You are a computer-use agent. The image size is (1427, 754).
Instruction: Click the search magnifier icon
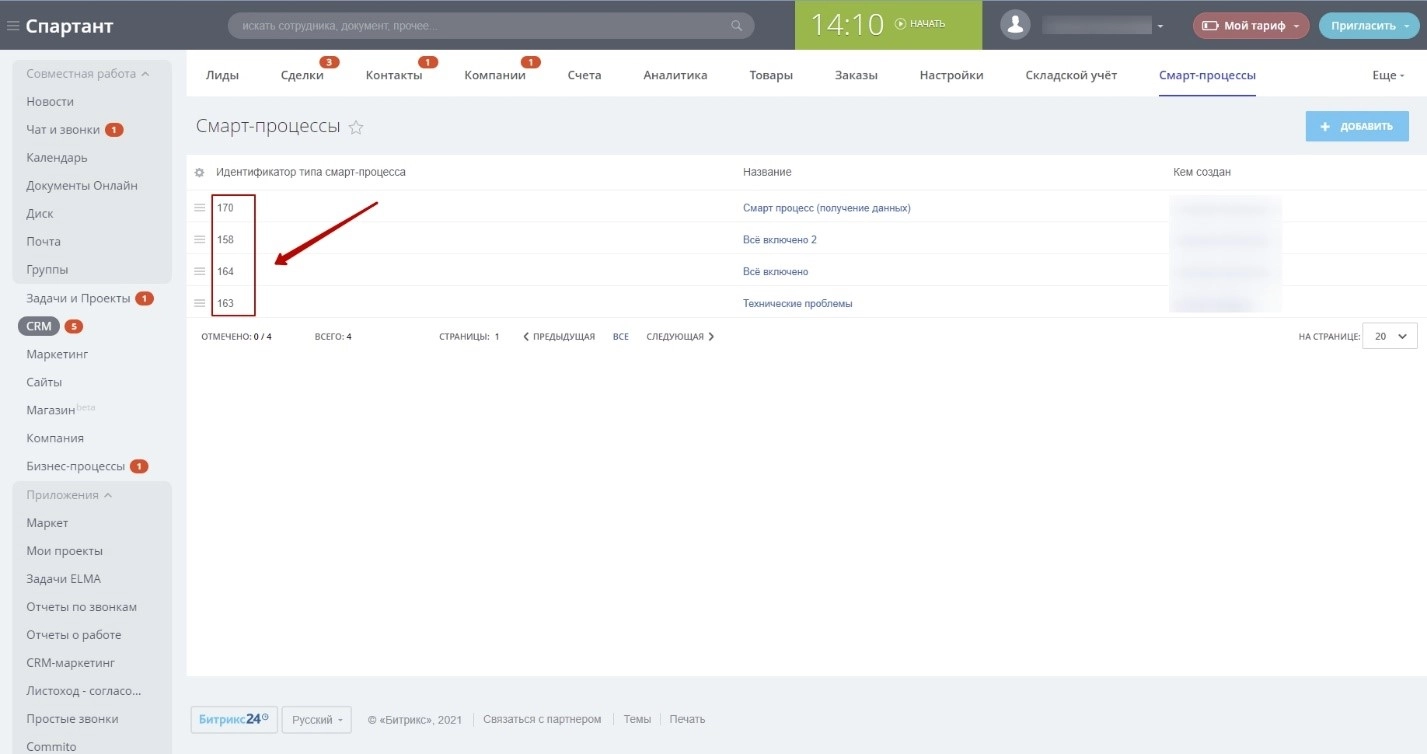(737, 26)
